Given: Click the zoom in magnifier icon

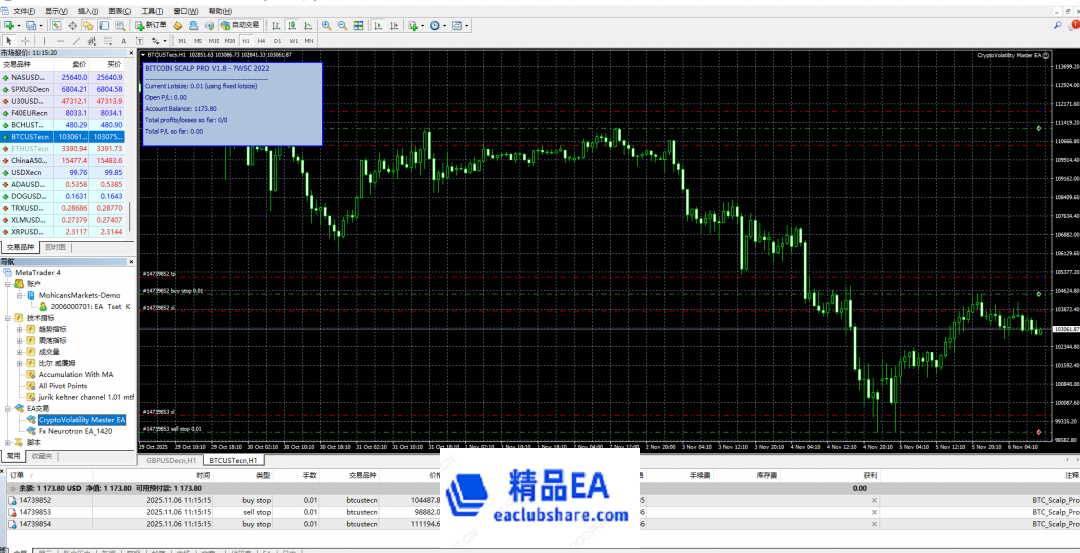Looking at the screenshot, I should tap(326, 24).
